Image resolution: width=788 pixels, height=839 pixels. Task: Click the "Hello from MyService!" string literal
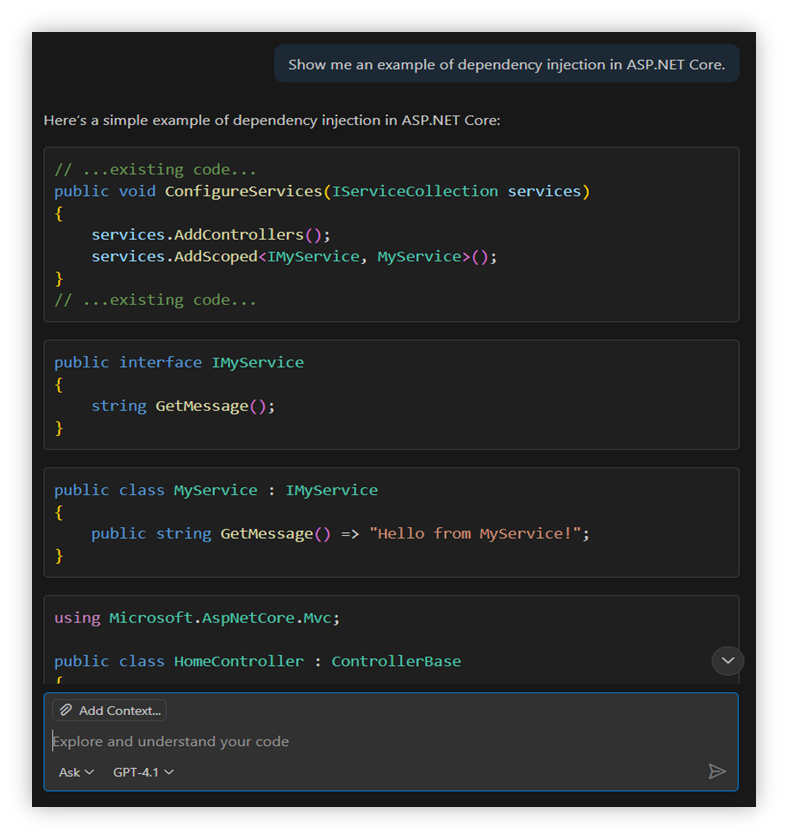point(475,534)
